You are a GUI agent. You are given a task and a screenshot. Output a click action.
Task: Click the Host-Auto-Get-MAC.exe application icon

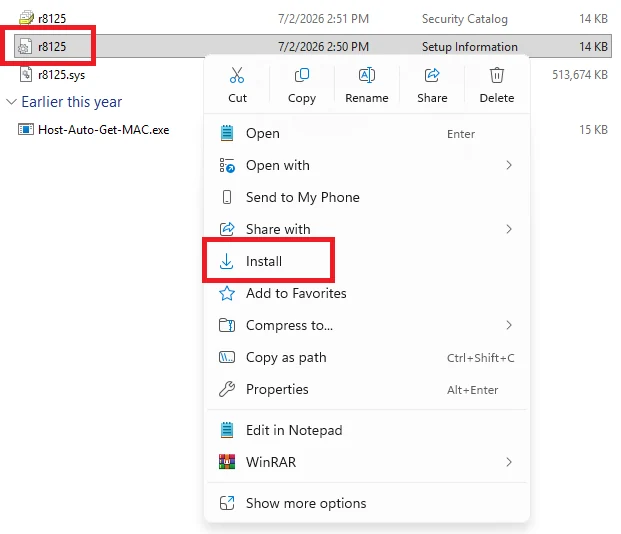click(x=26, y=130)
